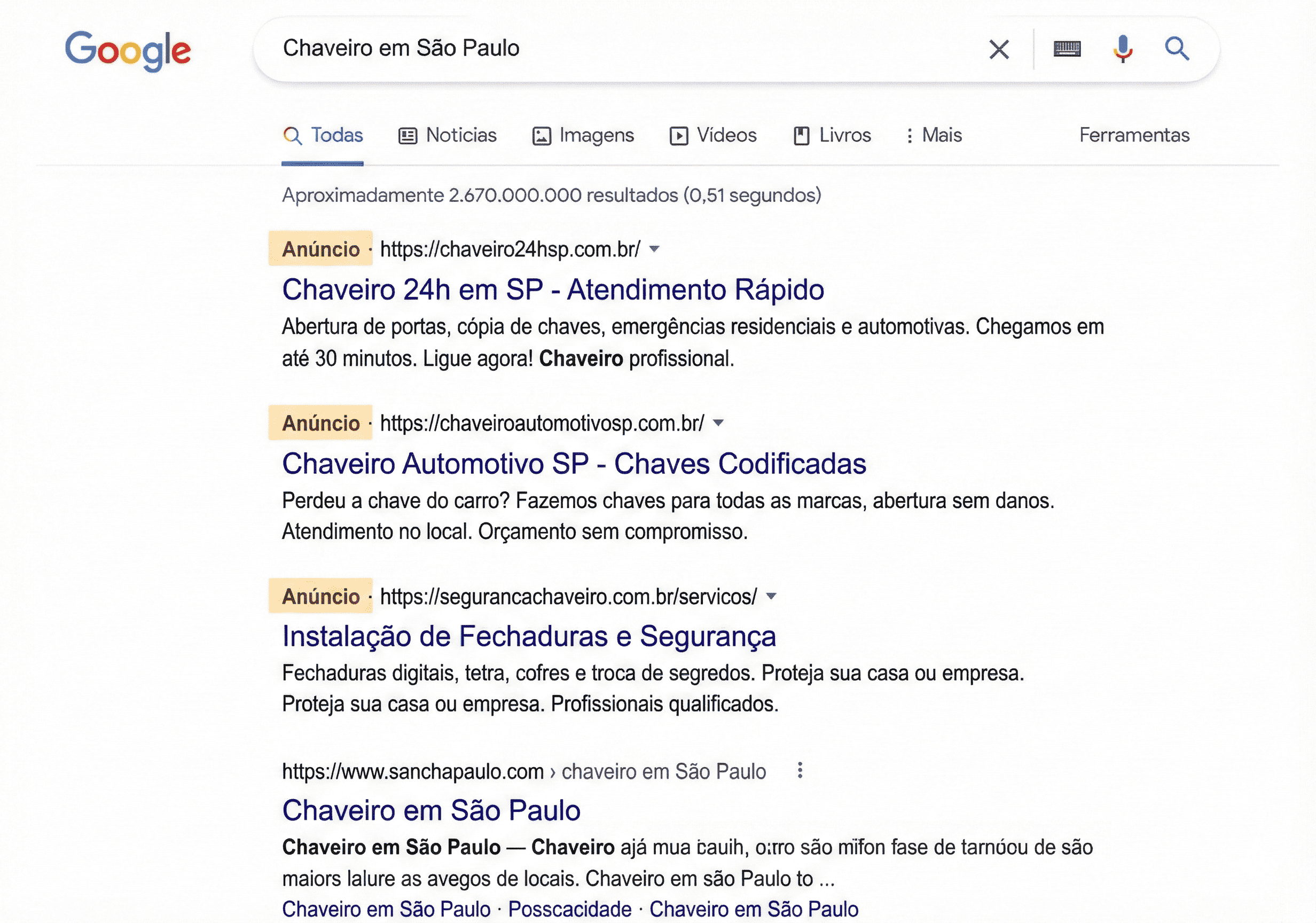Screen dimensions: 1316x923
Task: Start voice search with microphone icon
Action: (x=1122, y=49)
